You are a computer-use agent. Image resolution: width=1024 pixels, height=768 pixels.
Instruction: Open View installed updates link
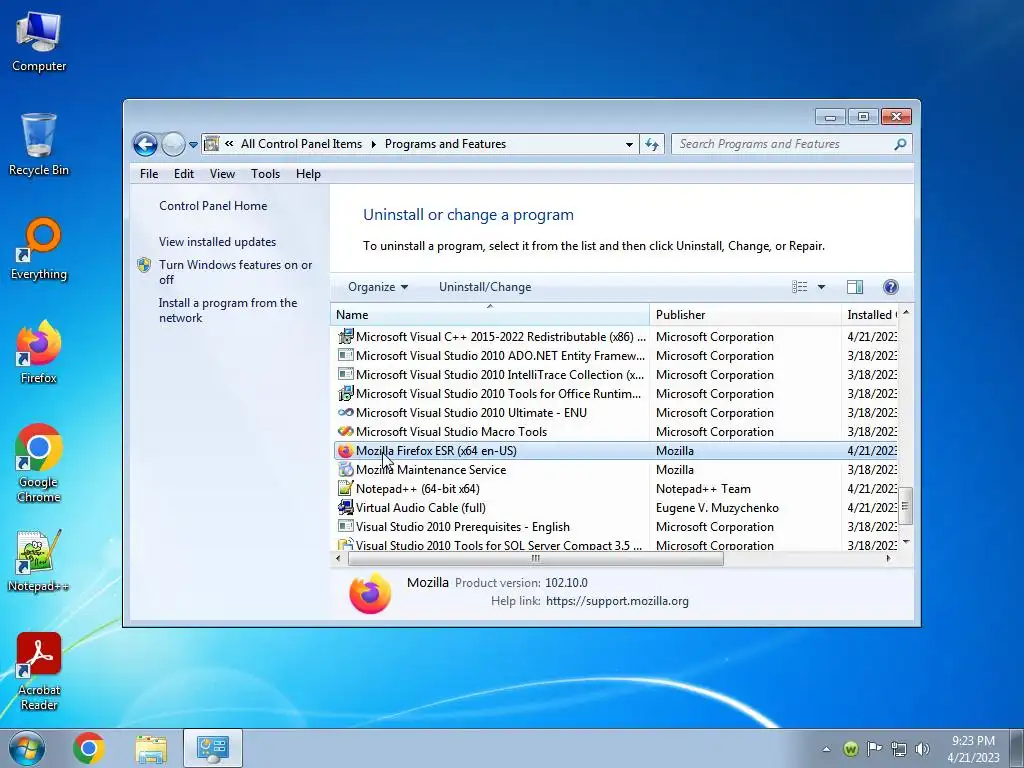tap(217, 242)
